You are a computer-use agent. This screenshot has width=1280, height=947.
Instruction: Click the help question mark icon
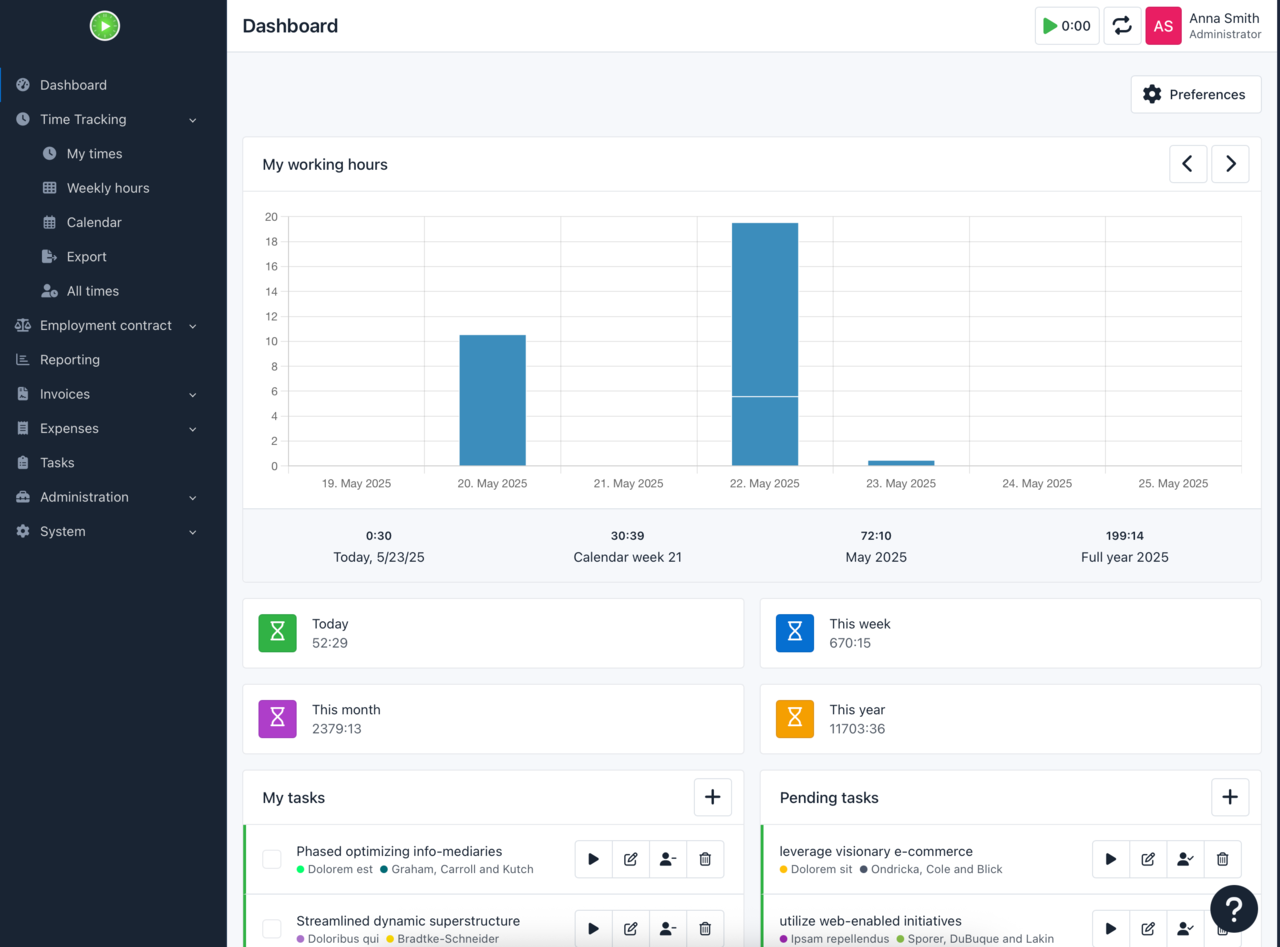pyautogui.click(x=1234, y=908)
